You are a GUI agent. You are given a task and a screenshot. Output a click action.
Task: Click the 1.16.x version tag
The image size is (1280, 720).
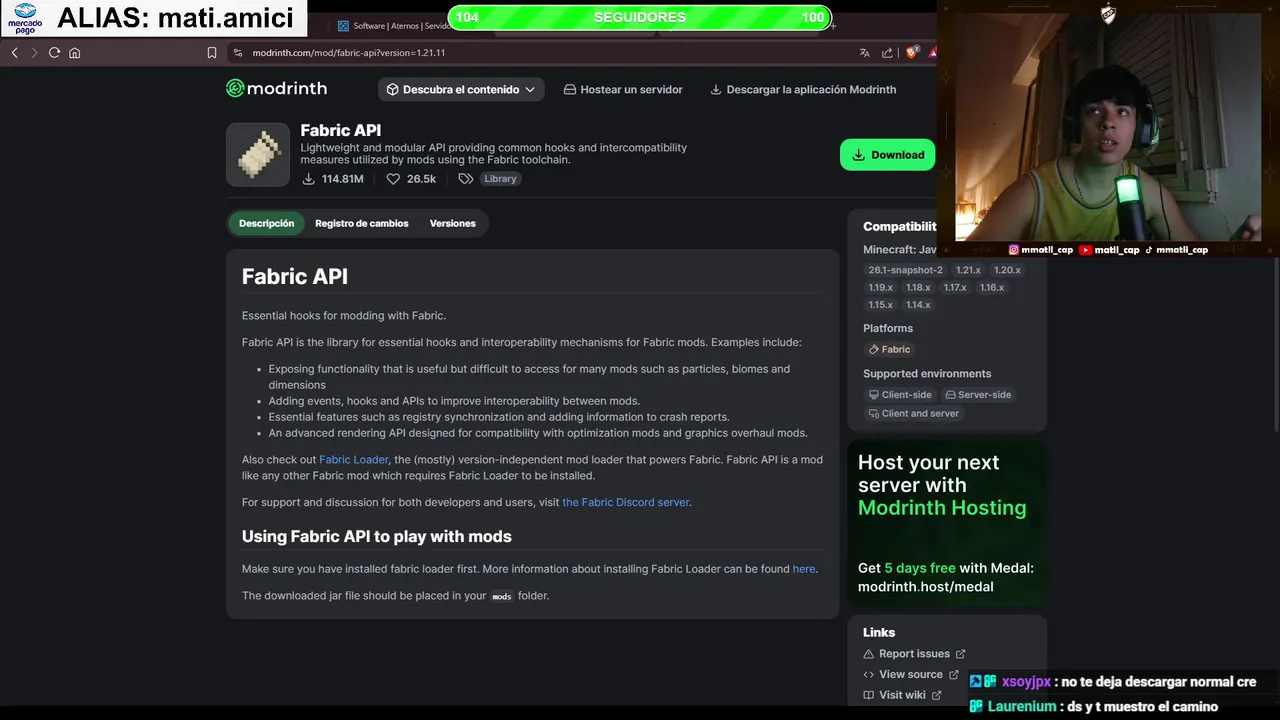tap(992, 287)
